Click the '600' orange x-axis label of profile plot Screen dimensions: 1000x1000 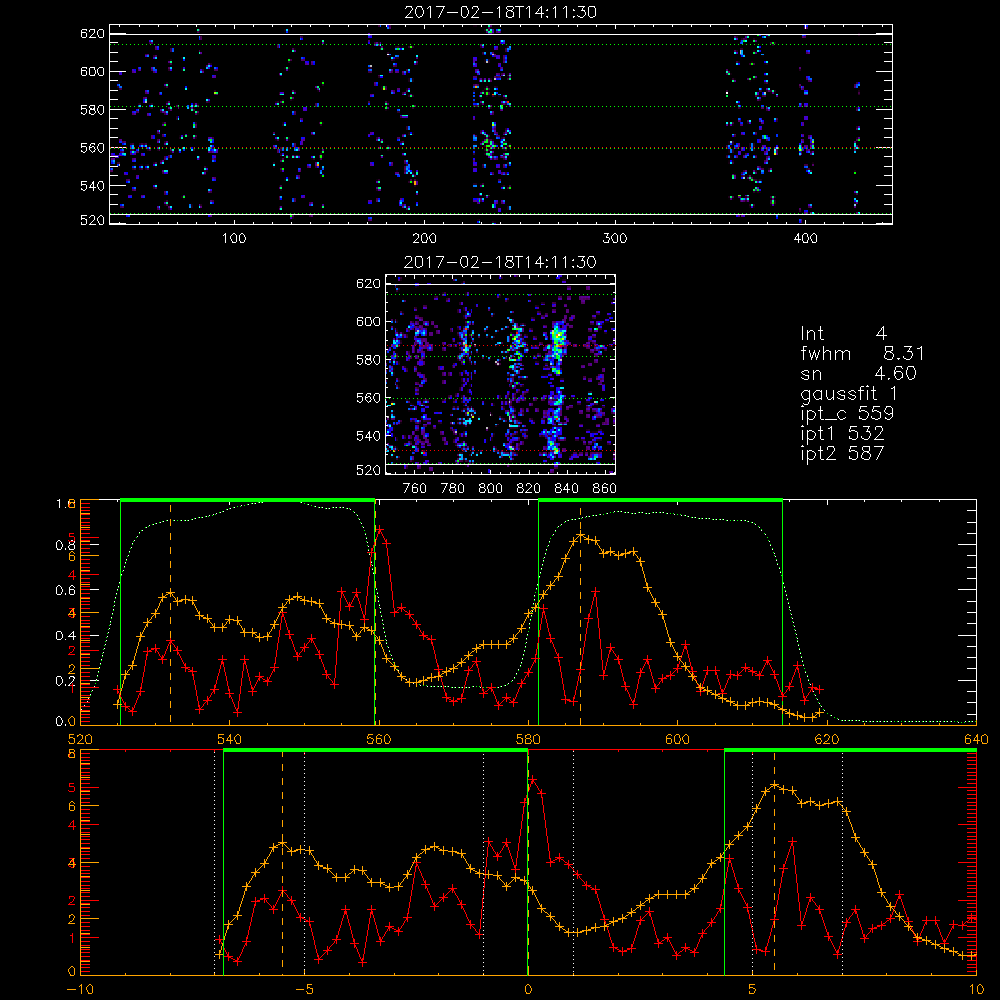pyautogui.click(x=677, y=739)
